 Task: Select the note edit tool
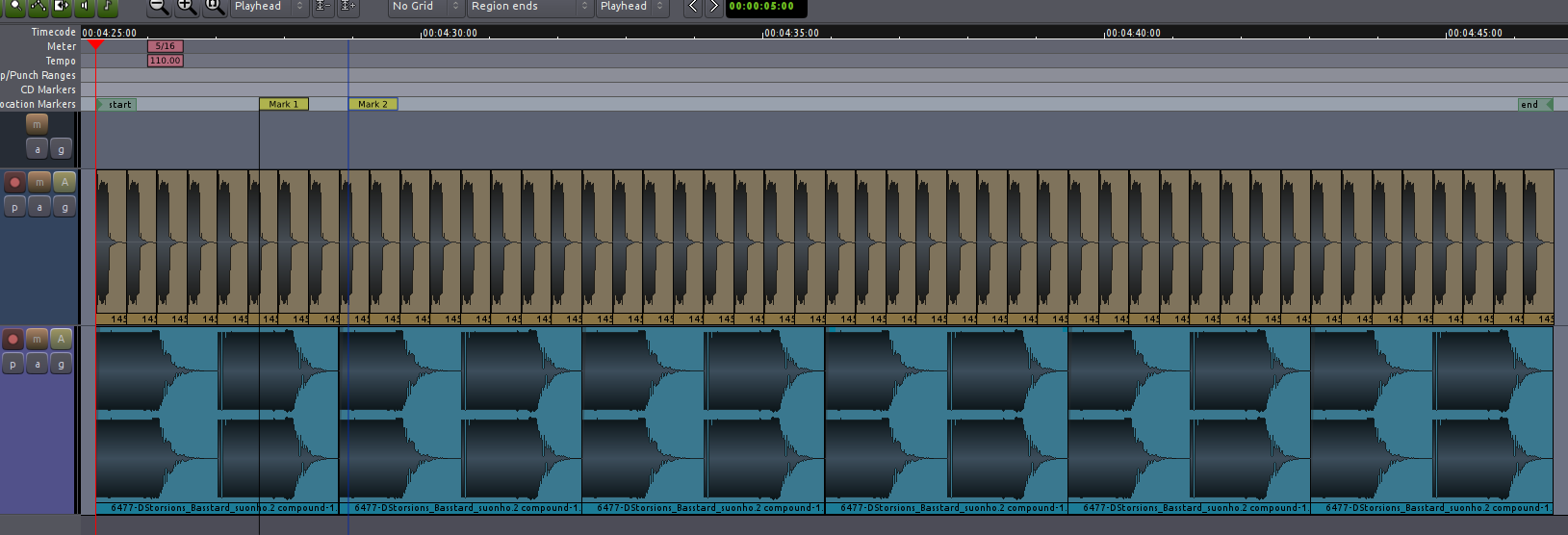pyautogui.click(x=108, y=7)
